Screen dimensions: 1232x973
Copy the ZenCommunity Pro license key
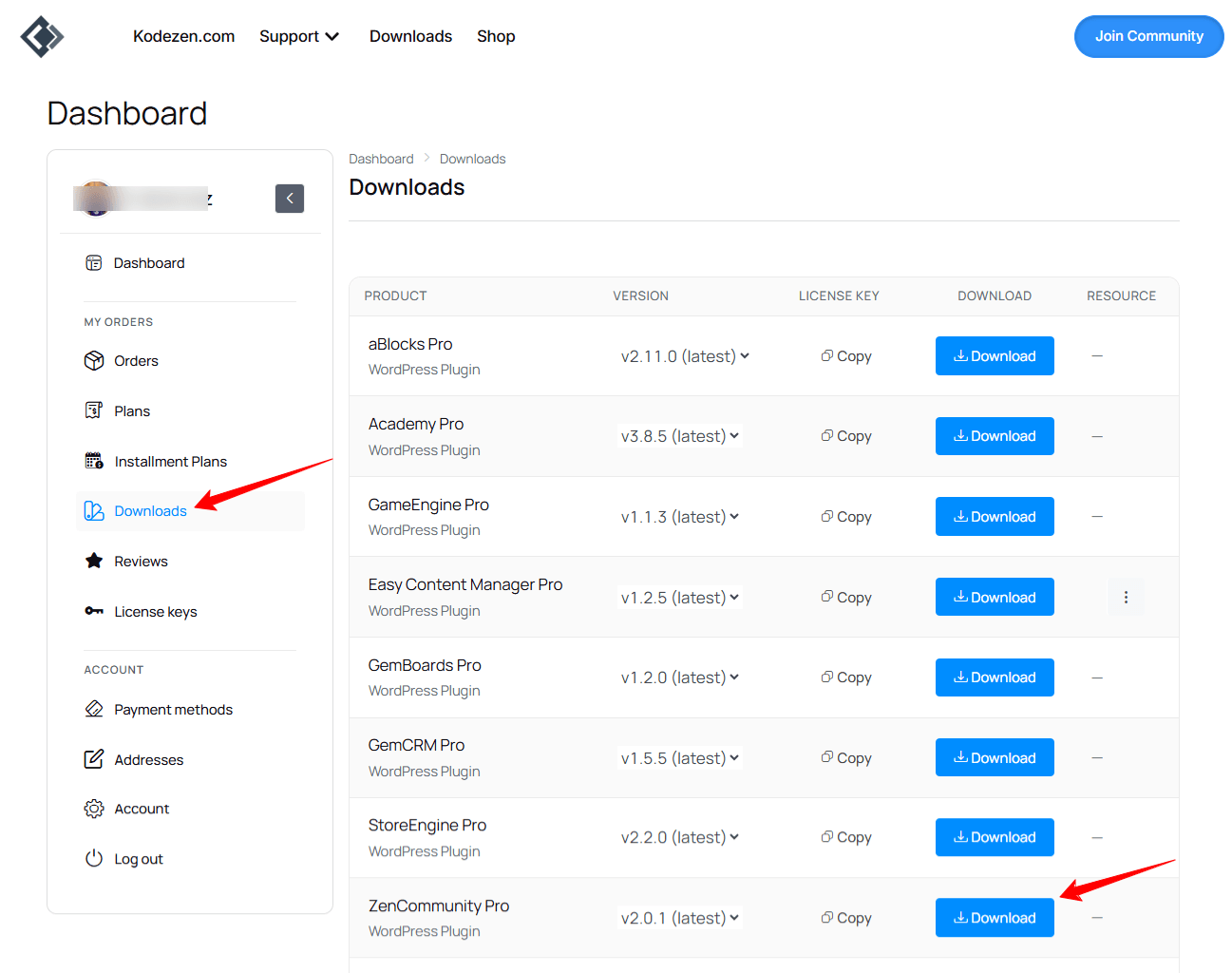click(x=846, y=918)
